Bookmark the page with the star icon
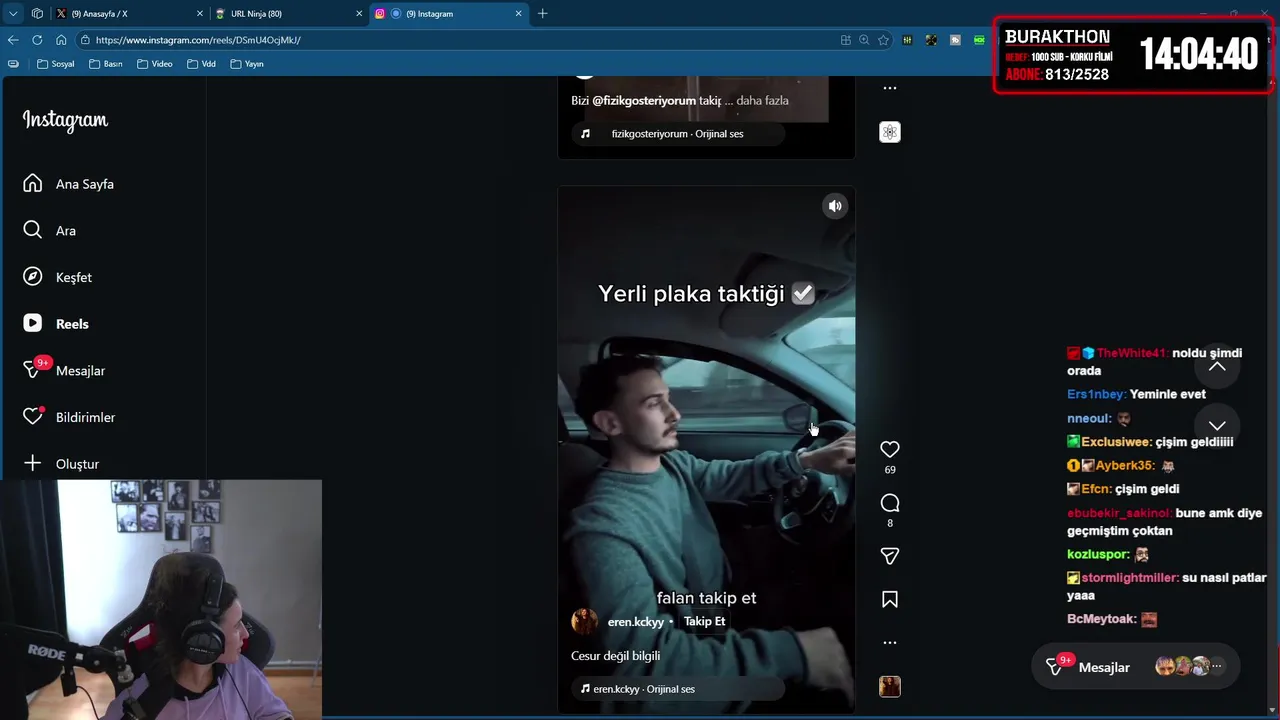1280x720 pixels. (x=883, y=40)
